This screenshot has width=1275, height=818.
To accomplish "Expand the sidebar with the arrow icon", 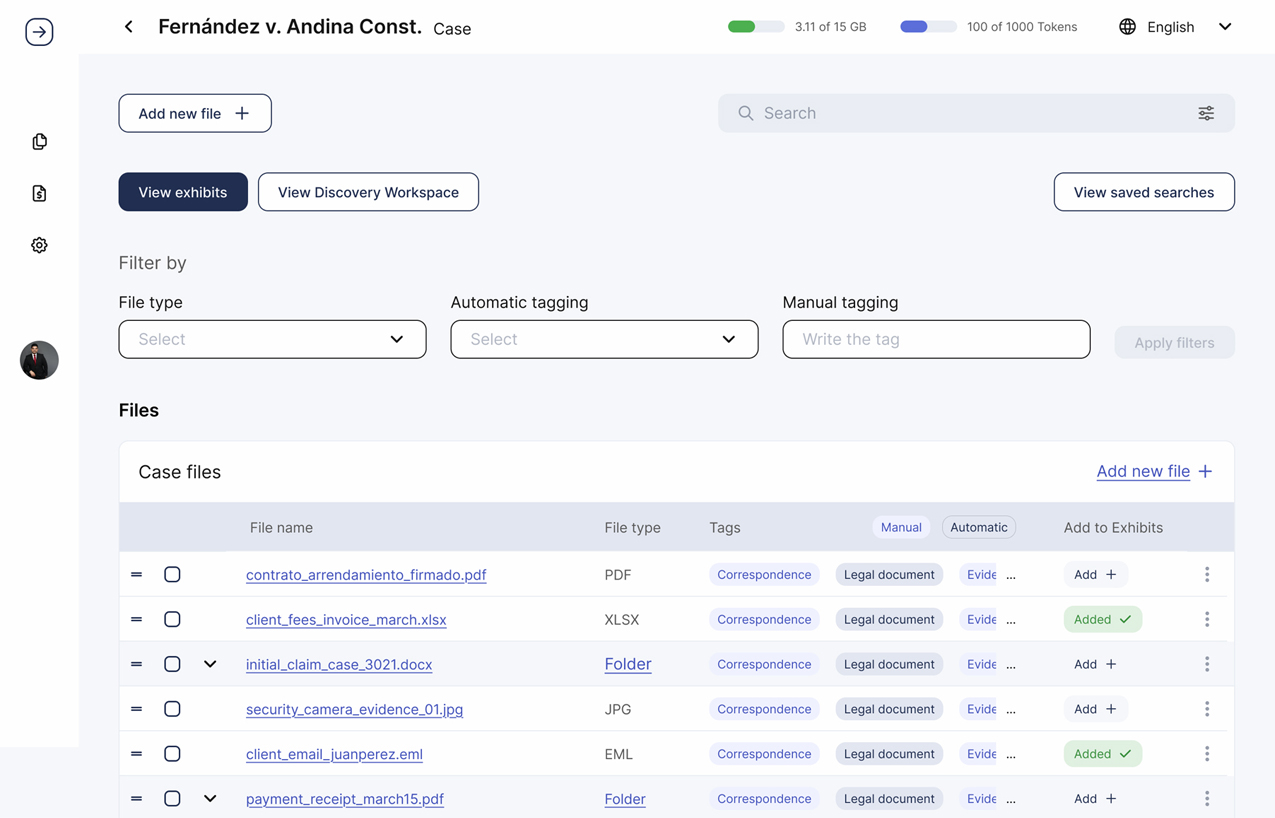I will click(x=39, y=32).
